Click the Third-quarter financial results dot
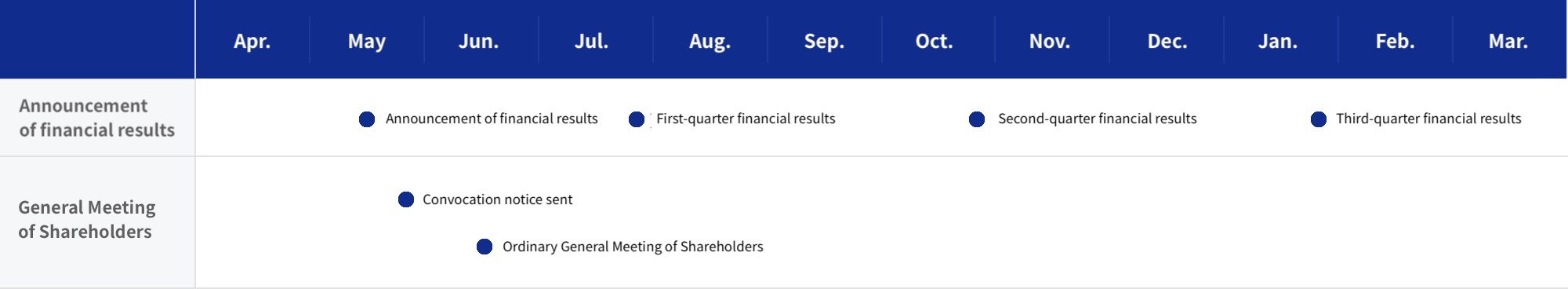 point(1319,119)
